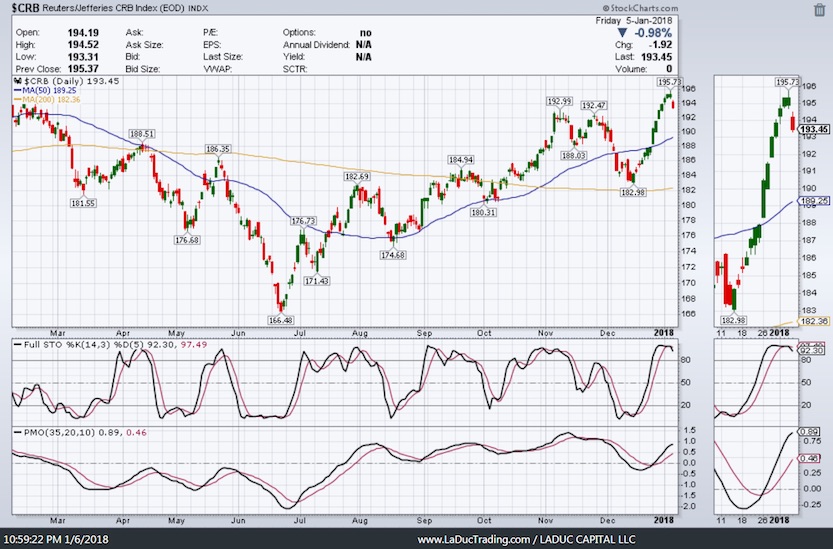The height and width of the screenshot is (549, 833).
Task: Click the 176.68 low label
Action: (187, 240)
